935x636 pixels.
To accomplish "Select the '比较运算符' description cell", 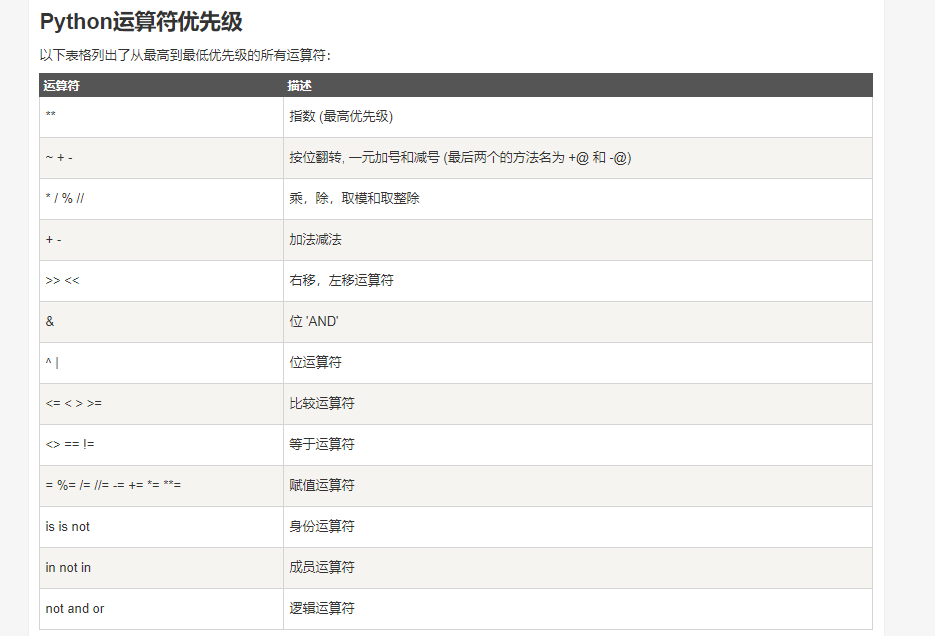I will point(578,404).
